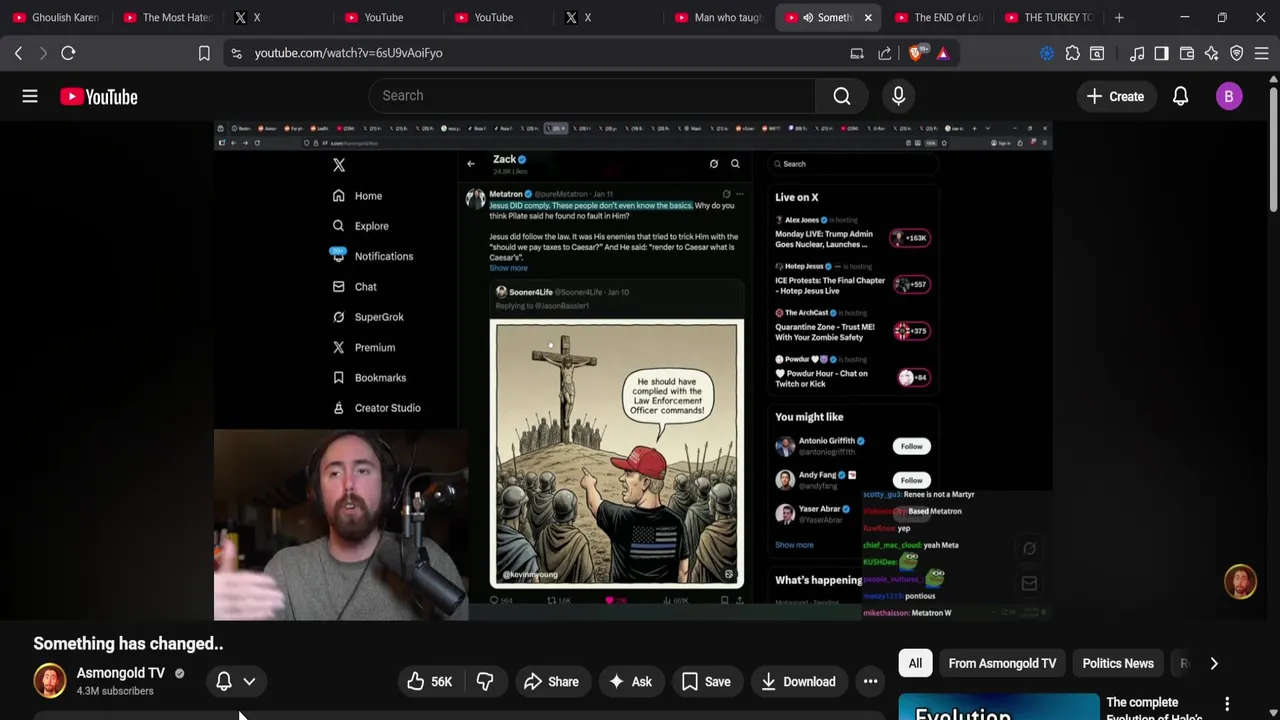Open a new browser tab
This screenshot has width=1280, height=720.
point(1119,17)
